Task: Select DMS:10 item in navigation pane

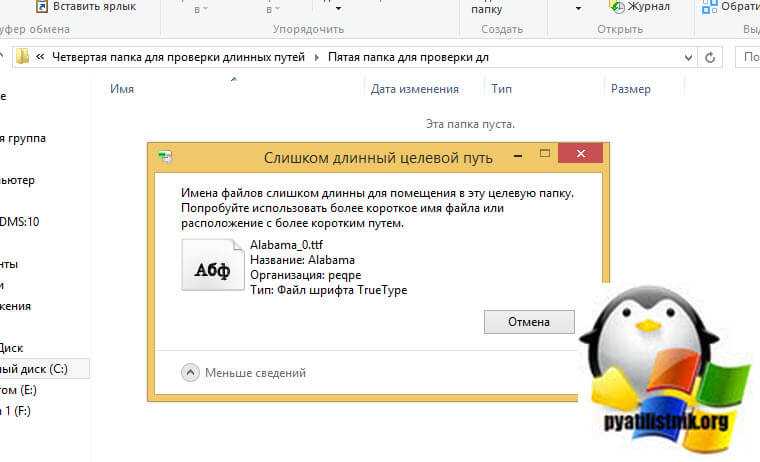Action: tap(19, 222)
